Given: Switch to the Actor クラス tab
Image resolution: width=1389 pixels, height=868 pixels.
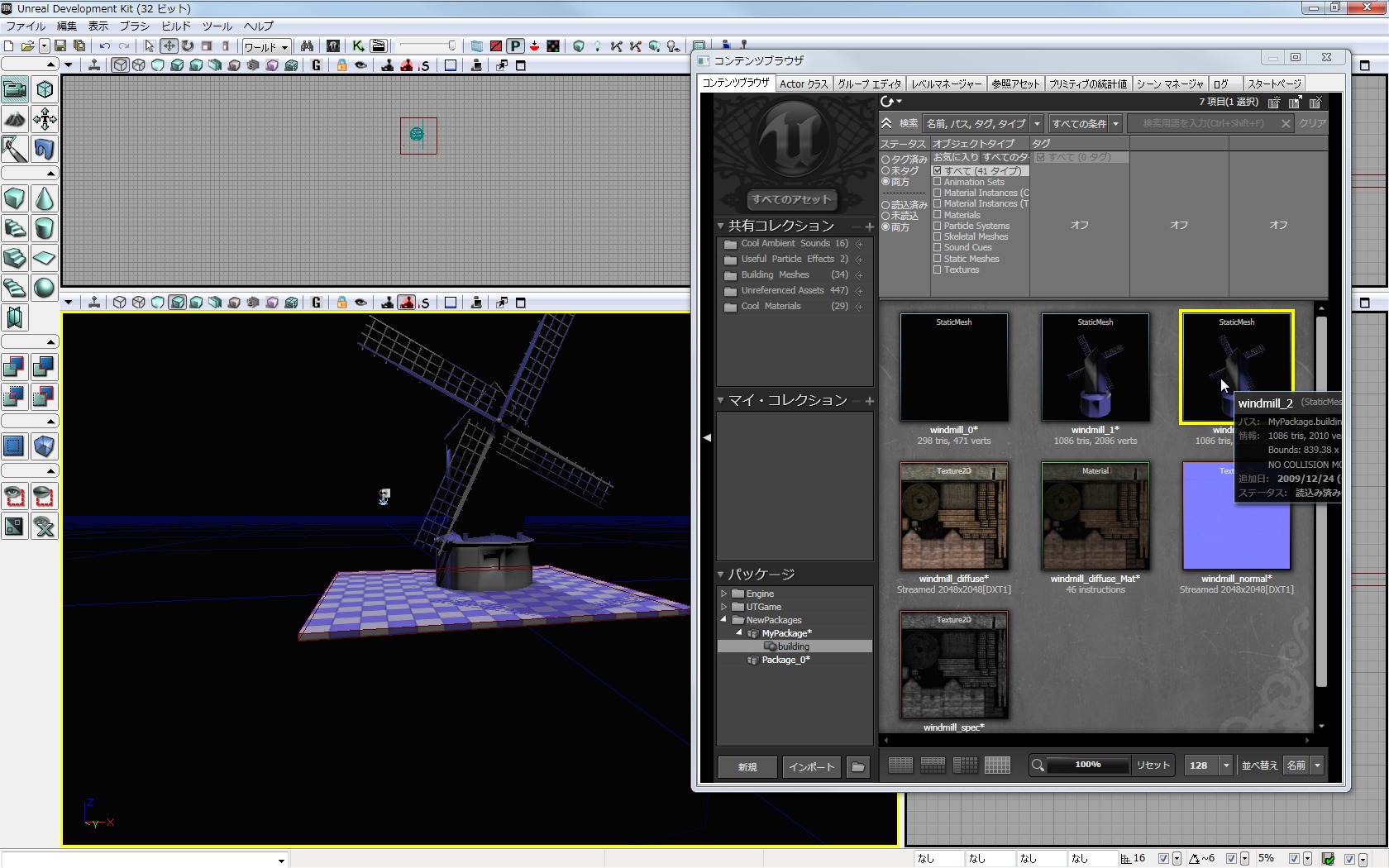Looking at the screenshot, I should [803, 83].
